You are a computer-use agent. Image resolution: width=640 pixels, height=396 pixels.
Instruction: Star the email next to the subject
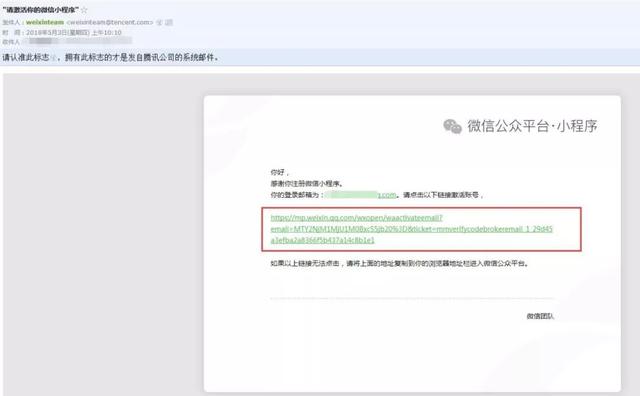[84, 10]
